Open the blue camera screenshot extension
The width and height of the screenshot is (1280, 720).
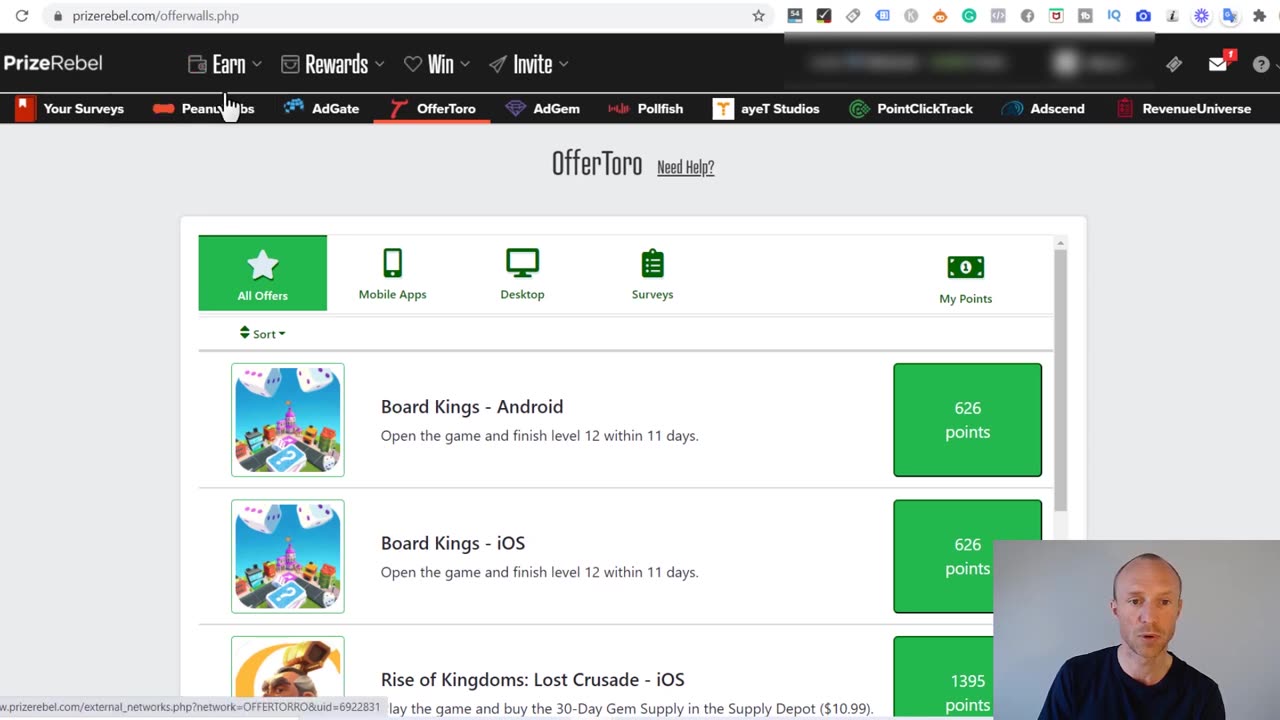pyautogui.click(x=1143, y=16)
